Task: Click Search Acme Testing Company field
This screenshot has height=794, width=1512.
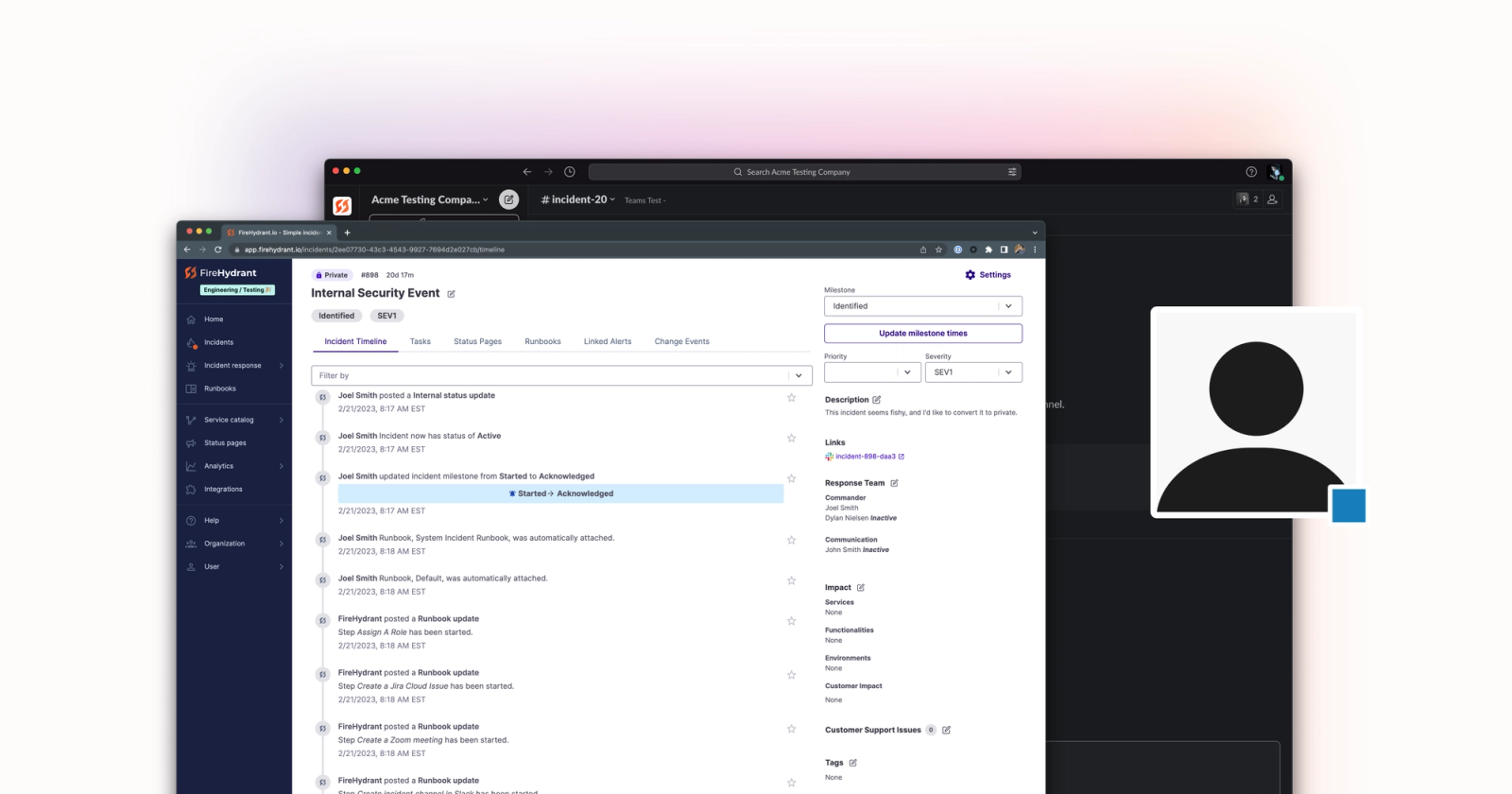Action: pyautogui.click(x=804, y=172)
